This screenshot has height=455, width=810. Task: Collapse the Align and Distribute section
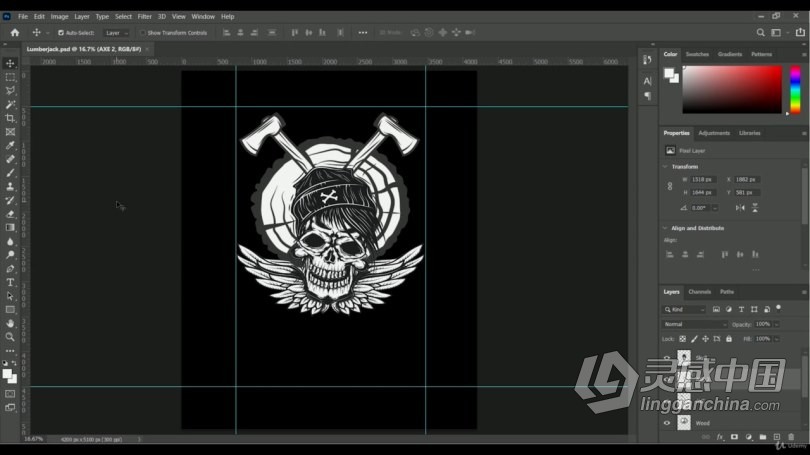665,228
